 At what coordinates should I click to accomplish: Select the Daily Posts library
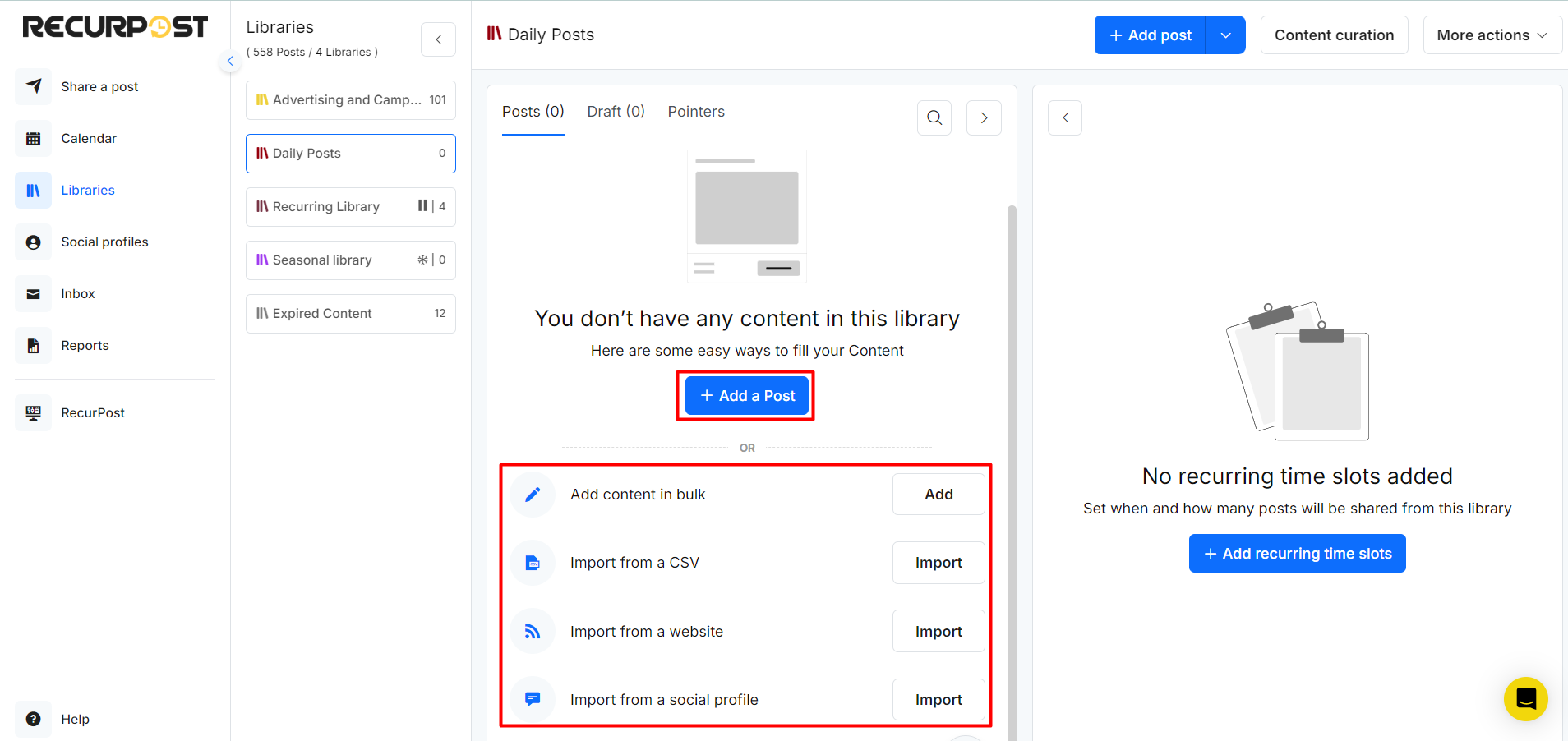pyautogui.click(x=351, y=154)
